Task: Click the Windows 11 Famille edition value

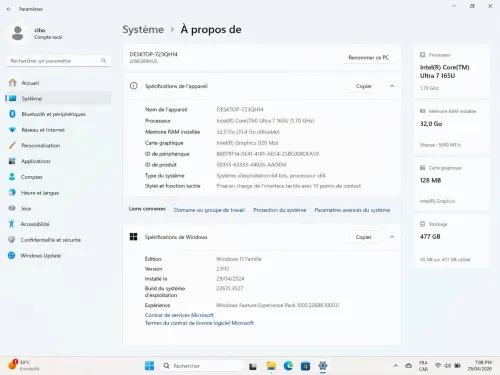Action: [x=239, y=259]
